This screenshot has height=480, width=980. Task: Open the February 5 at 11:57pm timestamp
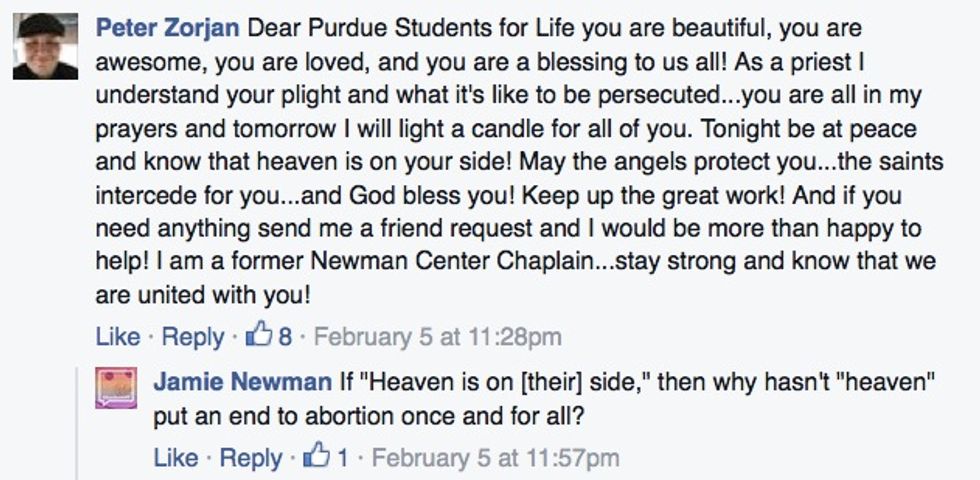(495, 458)
